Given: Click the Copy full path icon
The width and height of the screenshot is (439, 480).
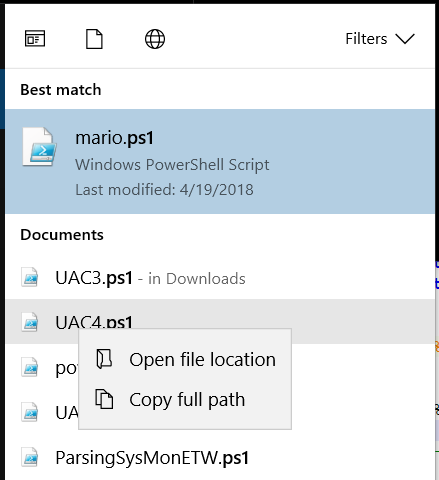Looking at the screenshot, I should tap(104, 399).
